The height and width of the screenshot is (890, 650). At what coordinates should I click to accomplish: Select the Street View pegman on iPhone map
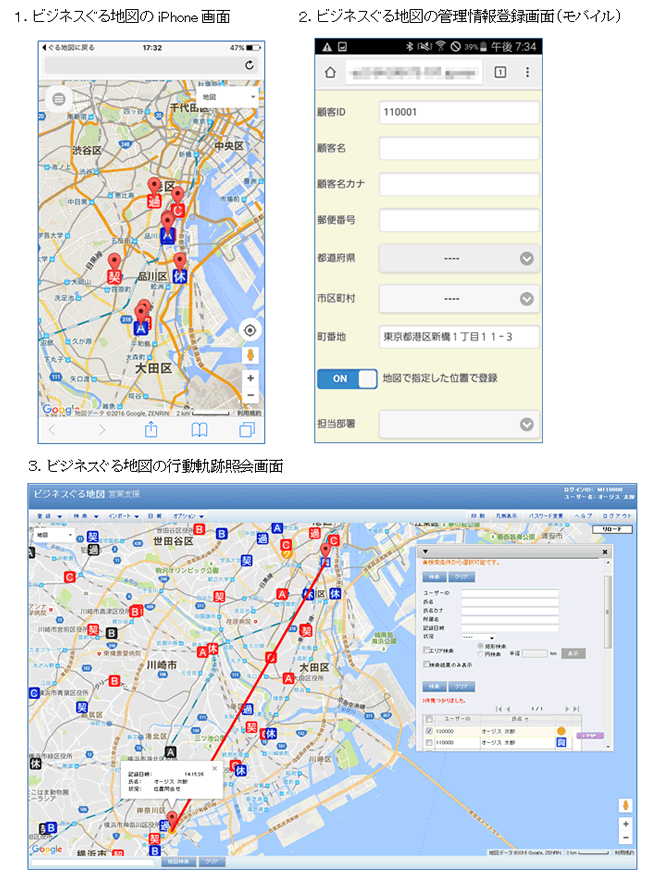coord(250,356)
